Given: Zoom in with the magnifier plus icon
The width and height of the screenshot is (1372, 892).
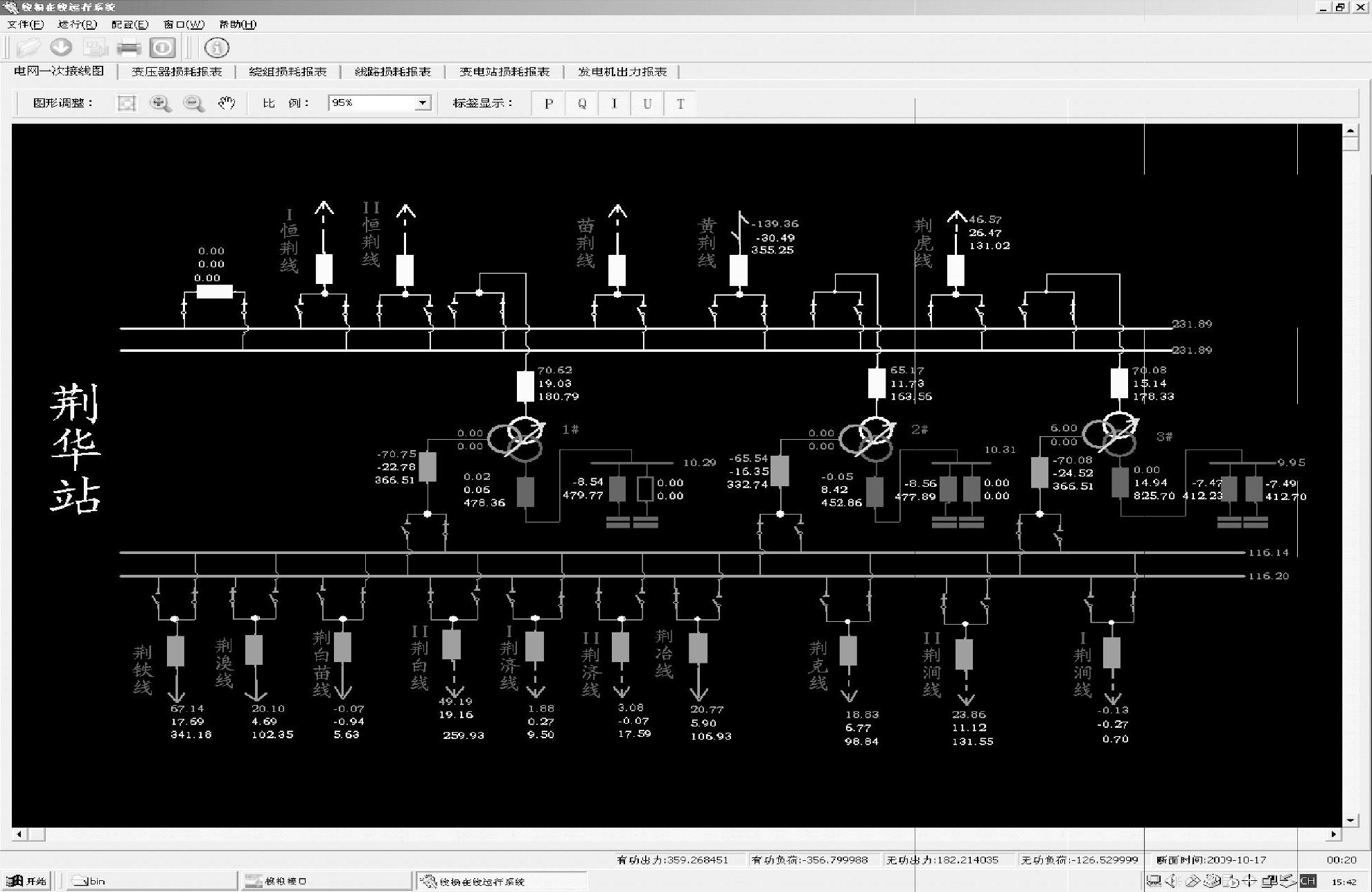Looking at the screenshot, I should tap(160, 104).
